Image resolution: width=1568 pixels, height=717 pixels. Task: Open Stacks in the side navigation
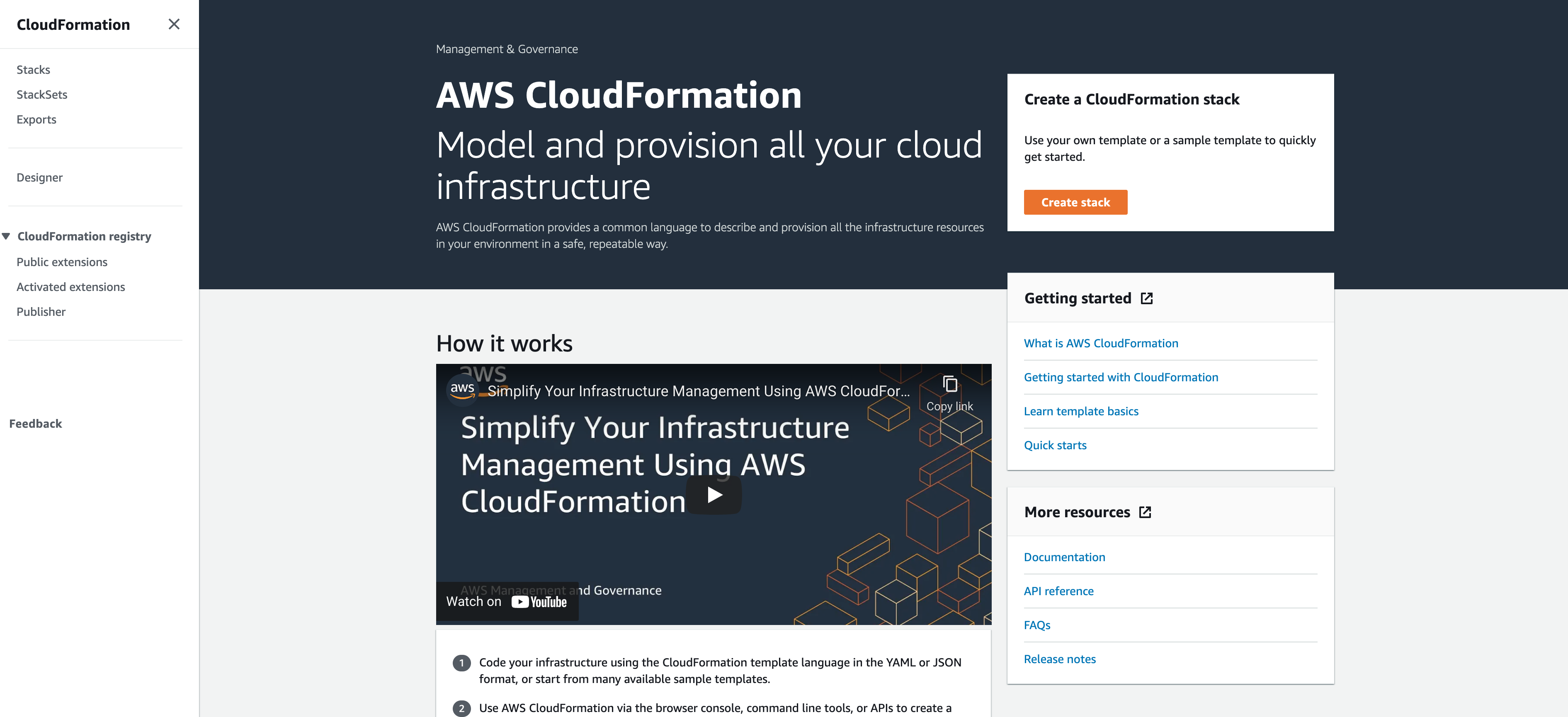pyautogui.click(x=34, y=70)
